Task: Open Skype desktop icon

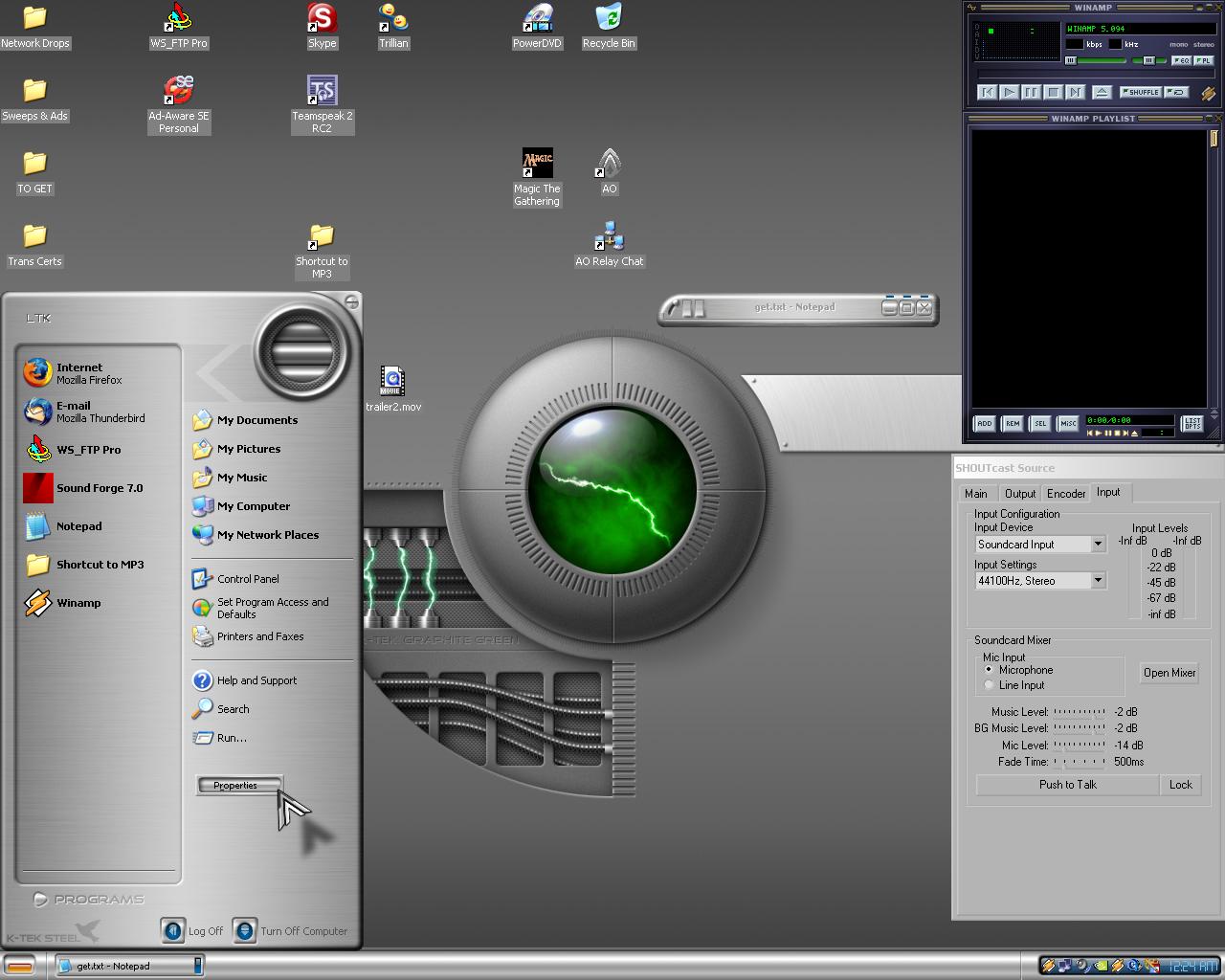Action: click(x=322, y=26)
